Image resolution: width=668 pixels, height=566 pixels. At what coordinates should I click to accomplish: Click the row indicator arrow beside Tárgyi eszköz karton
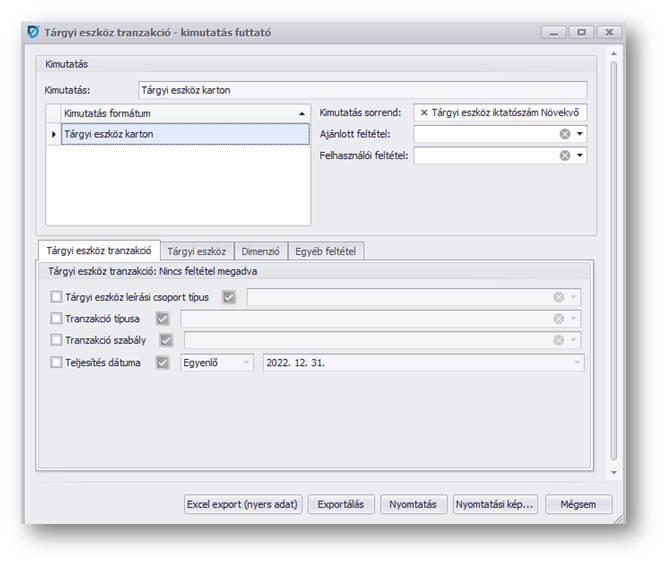[x=53, y=133]
